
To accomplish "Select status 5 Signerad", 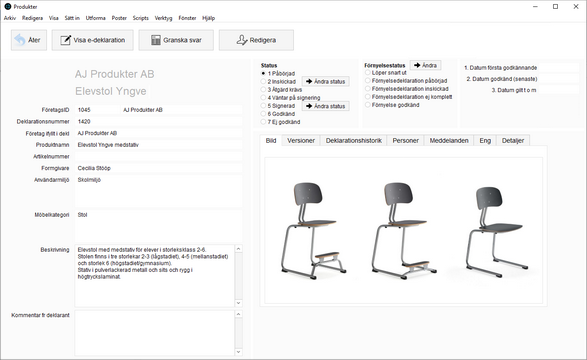I will [x=263, y=106].
